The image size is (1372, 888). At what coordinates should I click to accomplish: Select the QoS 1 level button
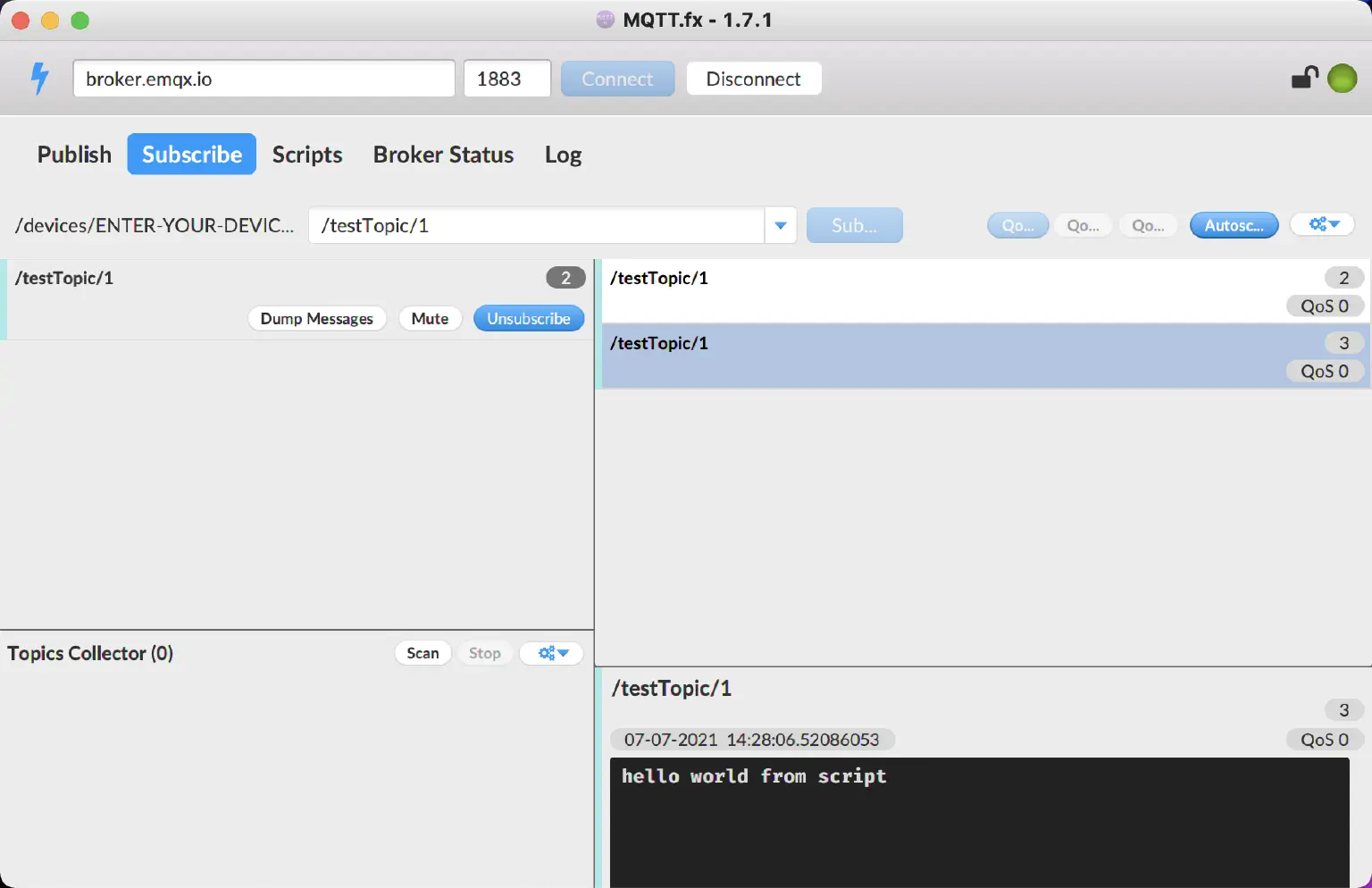click(x=1083, y=225)
